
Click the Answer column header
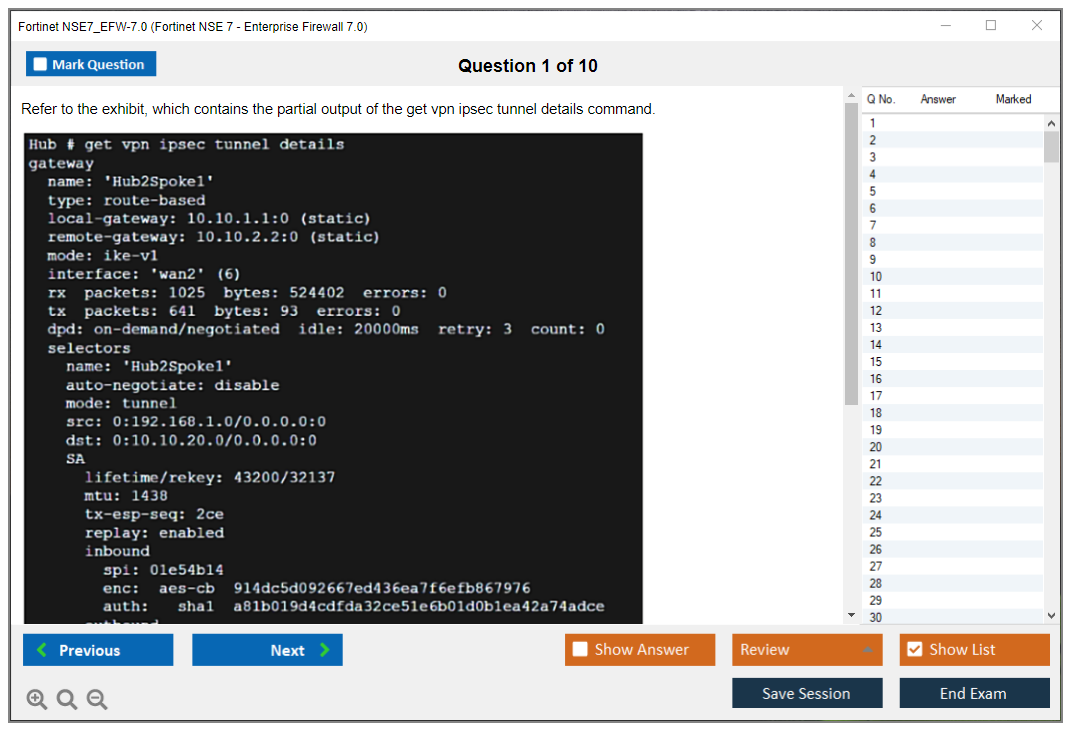[x=938, y=99]
